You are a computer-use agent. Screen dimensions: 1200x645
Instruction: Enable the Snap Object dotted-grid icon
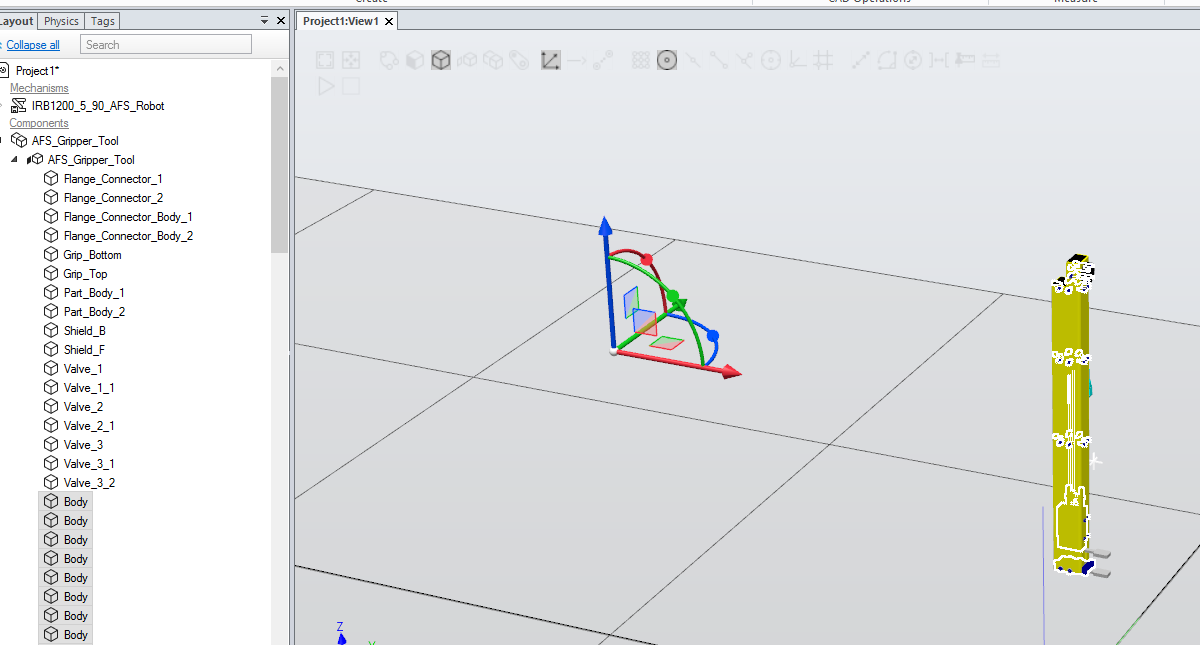(641, 61)
